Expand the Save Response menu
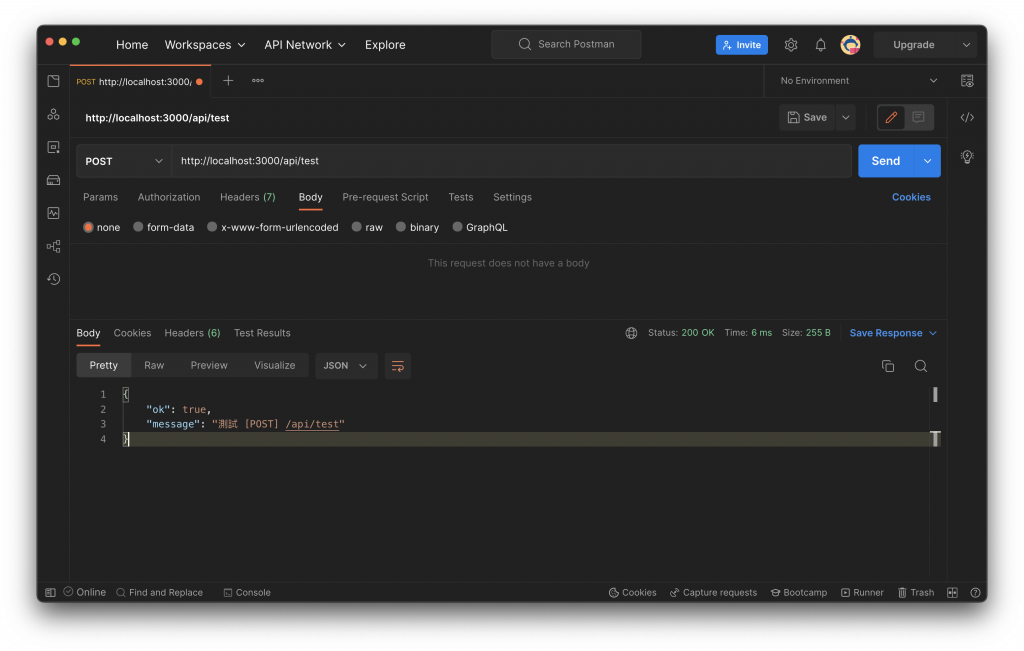 [893, 333]
